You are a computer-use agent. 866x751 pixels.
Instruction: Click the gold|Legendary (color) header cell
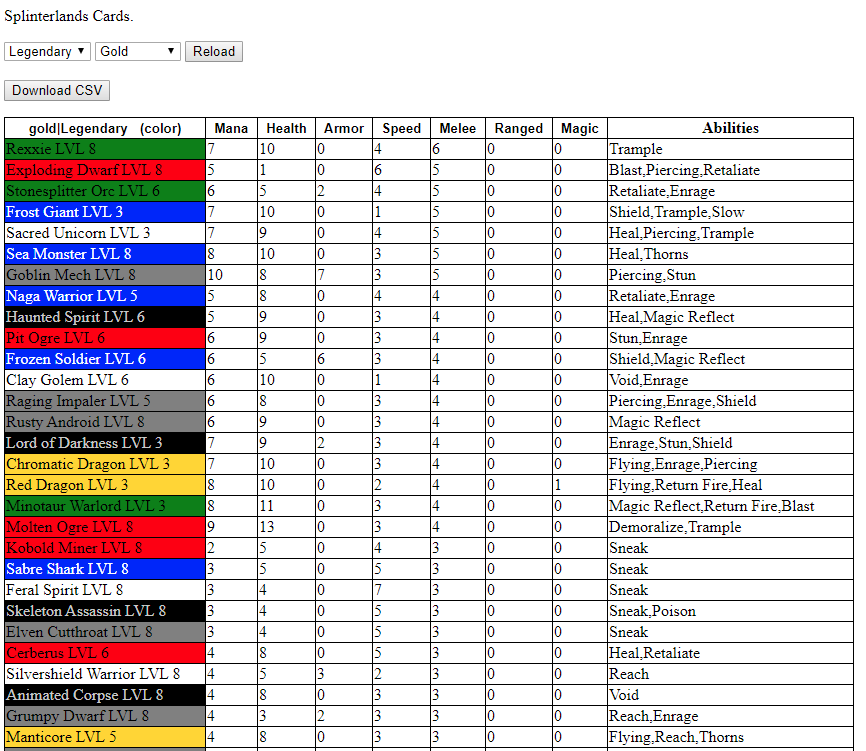point(105,128)
